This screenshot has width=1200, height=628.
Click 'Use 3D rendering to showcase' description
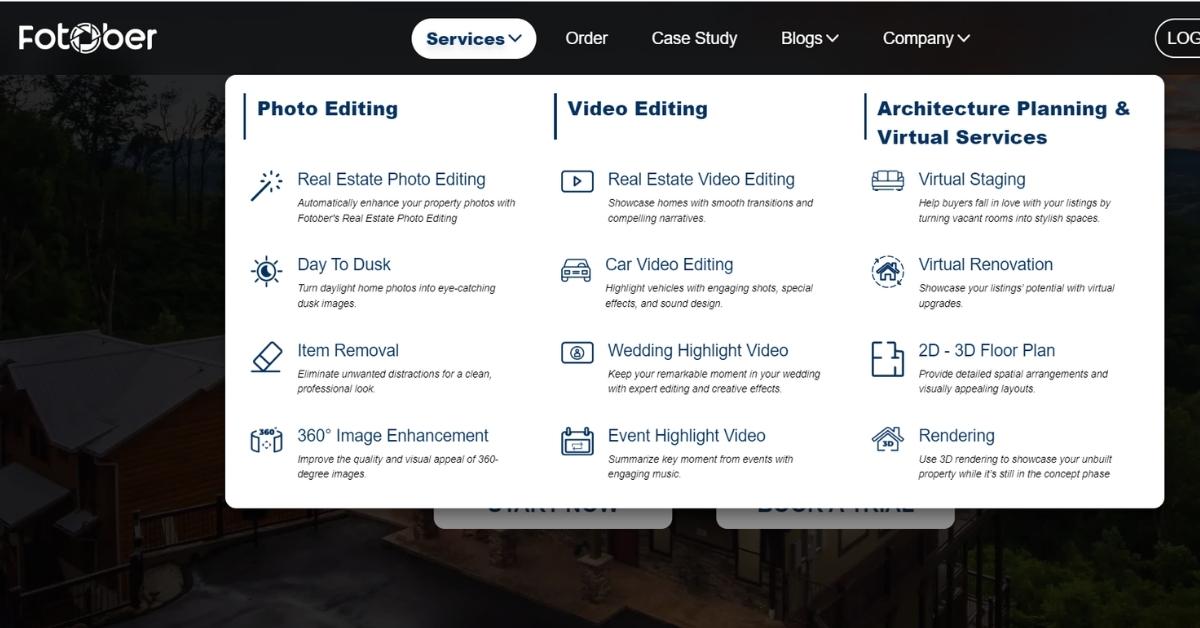coord(1015,466)
